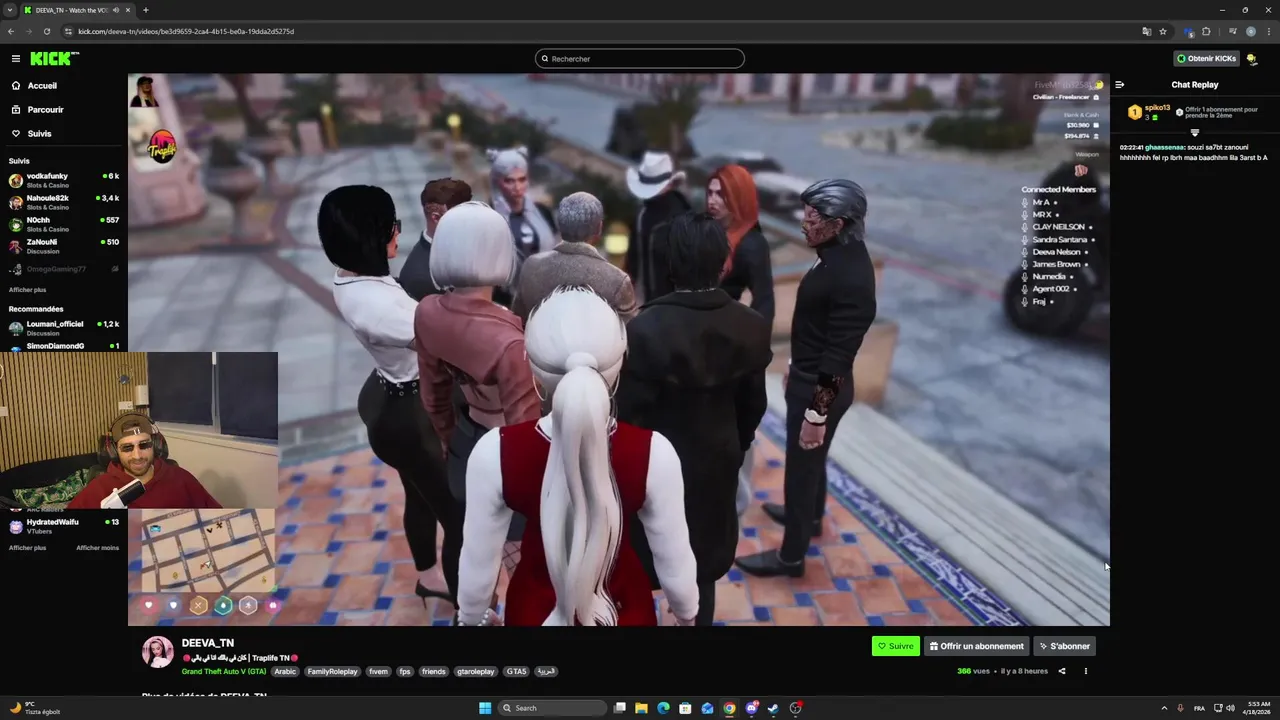The image size is (1280, 720).
Task: Open ZaNouNi channel in sidebar
Action: [64, 247]
